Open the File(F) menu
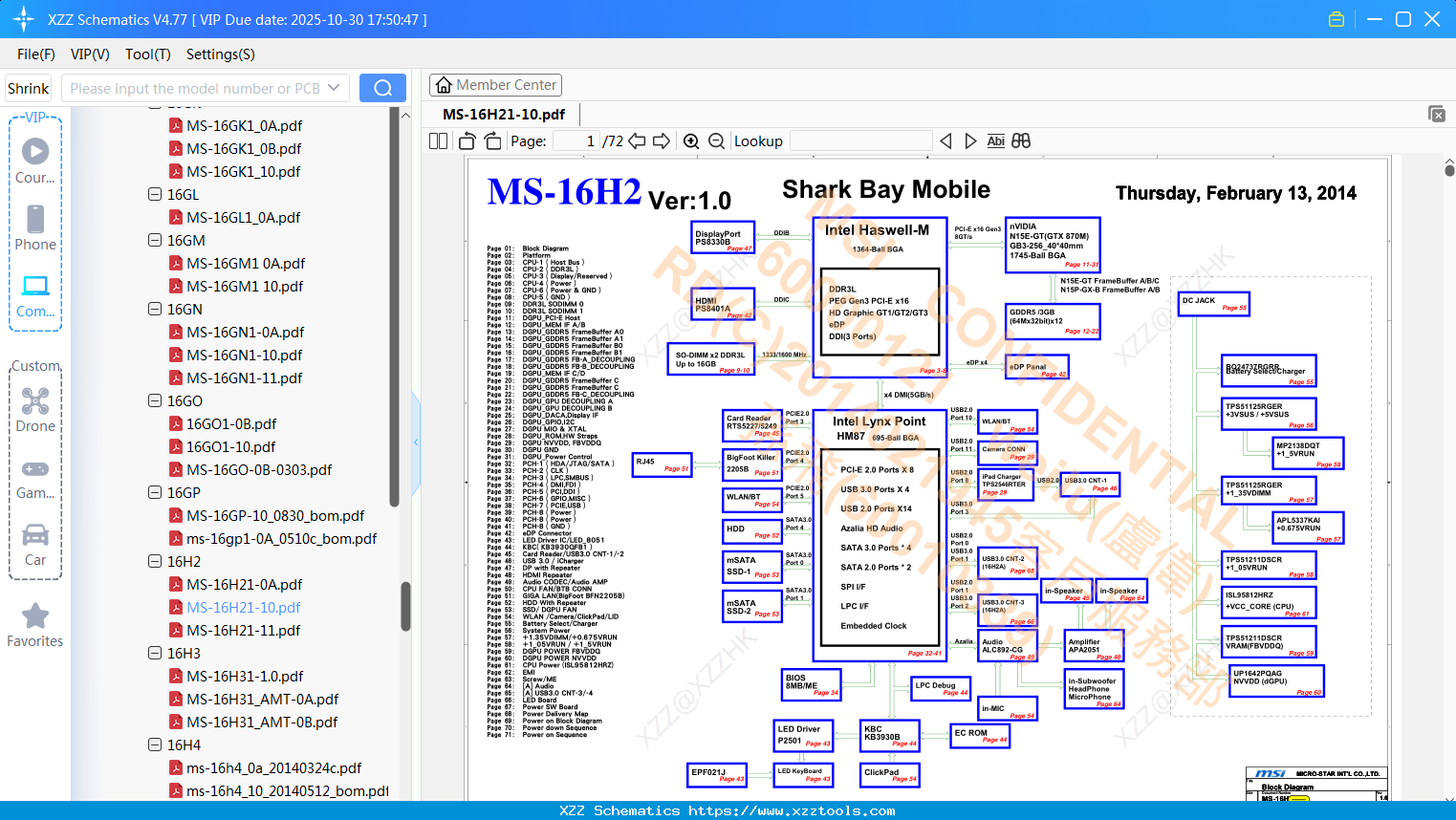Image resolution: width=1456 pixels, height=820 pixels. (x=36, y=54)
